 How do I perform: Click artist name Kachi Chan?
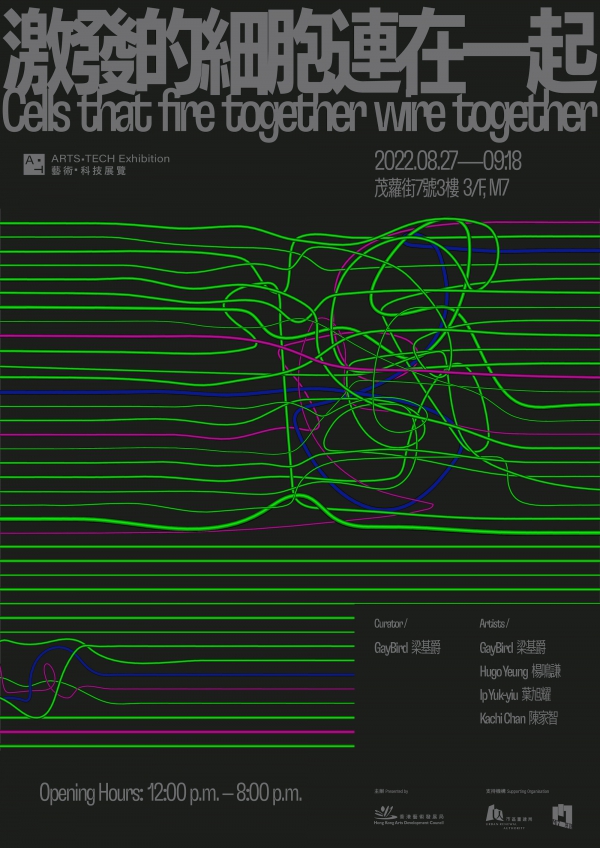519,719
